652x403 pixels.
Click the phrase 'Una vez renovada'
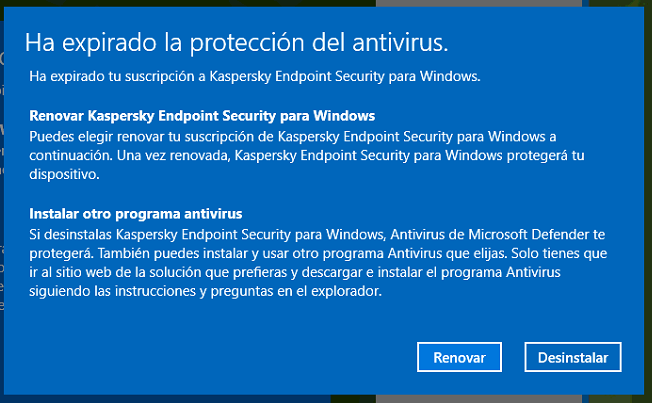pos(177,154)
